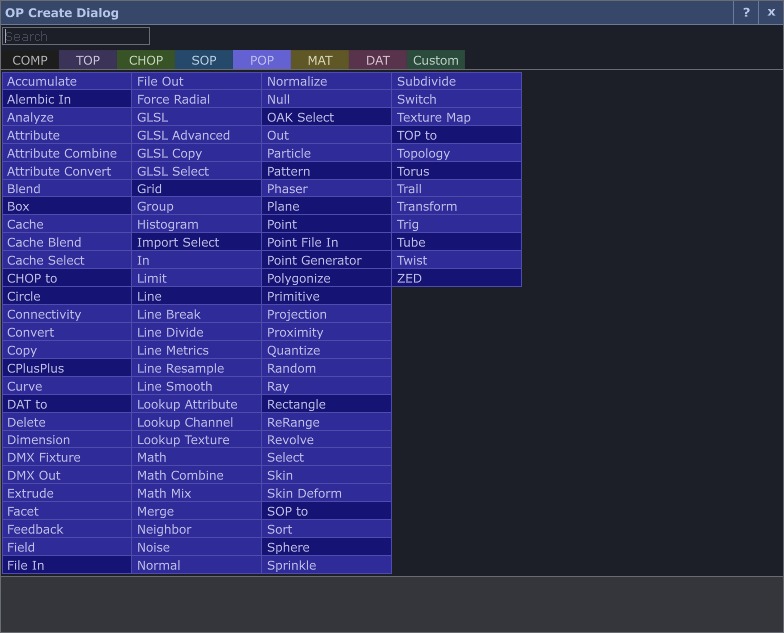
Task: Open the TOP operator tab
Action: point(88,60)
